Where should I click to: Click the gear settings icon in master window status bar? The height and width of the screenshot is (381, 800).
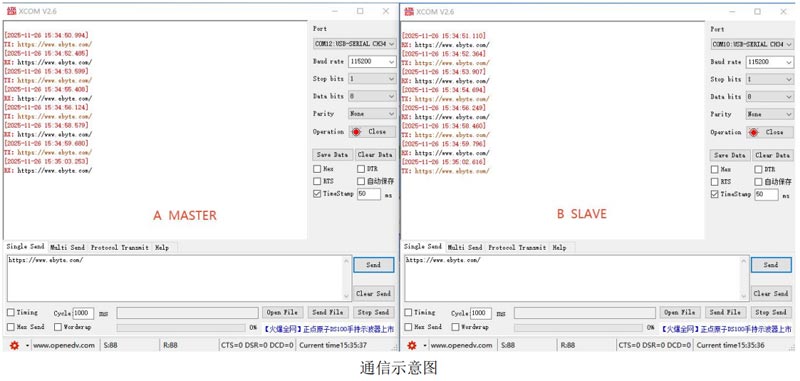tap(14, 345)
